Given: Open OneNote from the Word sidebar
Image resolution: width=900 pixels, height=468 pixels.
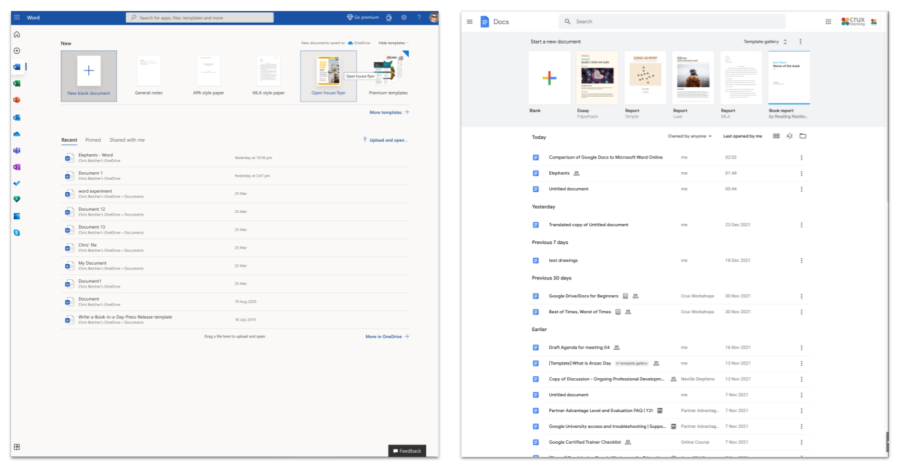Looking at the screenshot, I should click(17, 167).
